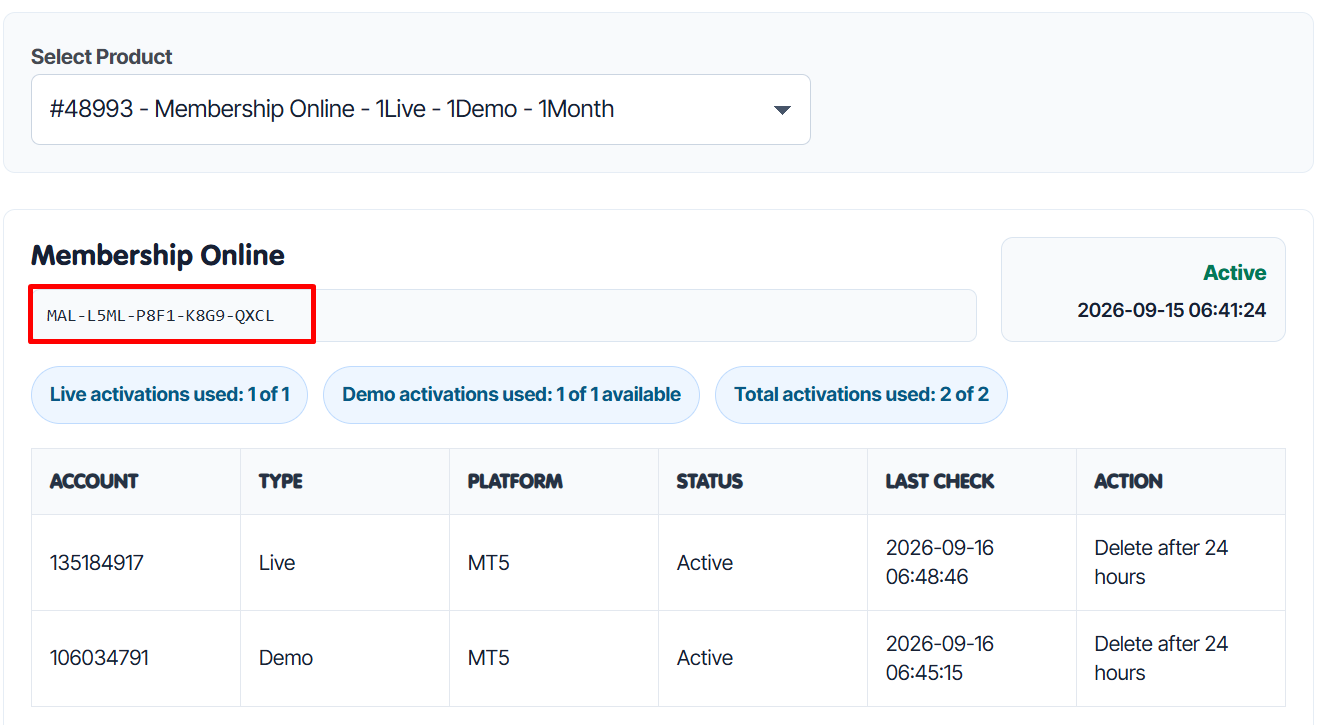Image resolution: width=1330 pixels, height=725 pixels.
Task: Click the Total activations used badge
Action: (861, 394)
